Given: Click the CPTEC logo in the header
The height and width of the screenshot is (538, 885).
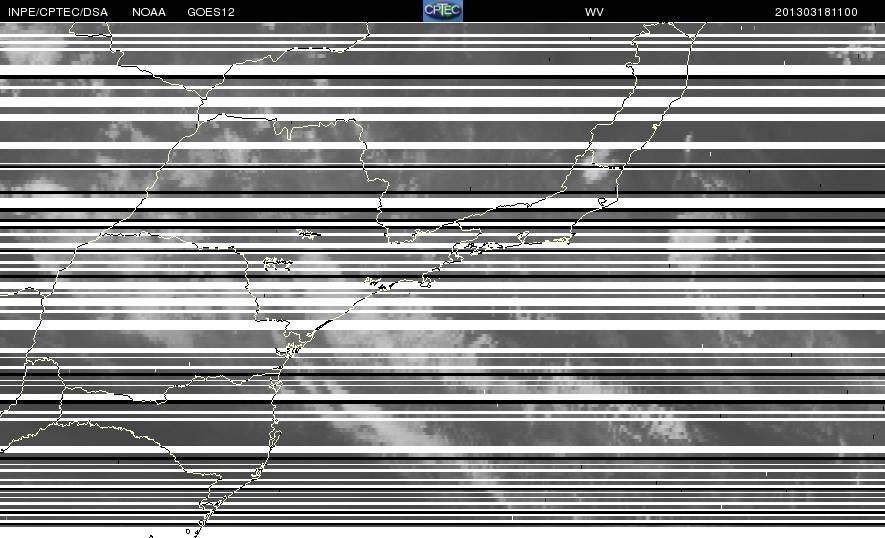Looking at the screenshot, I should (x=442, y=11).
